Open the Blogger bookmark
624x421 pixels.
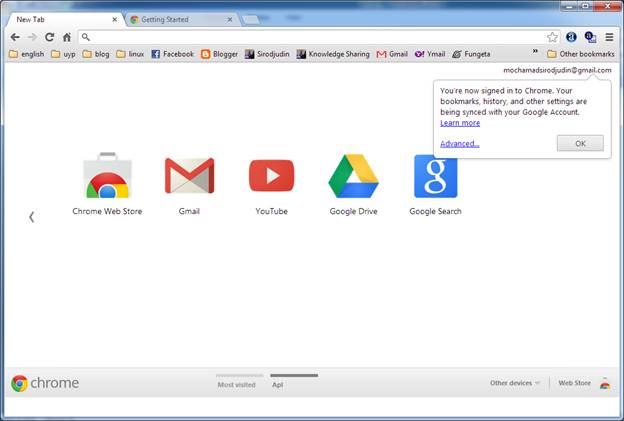tap(219, 54)
